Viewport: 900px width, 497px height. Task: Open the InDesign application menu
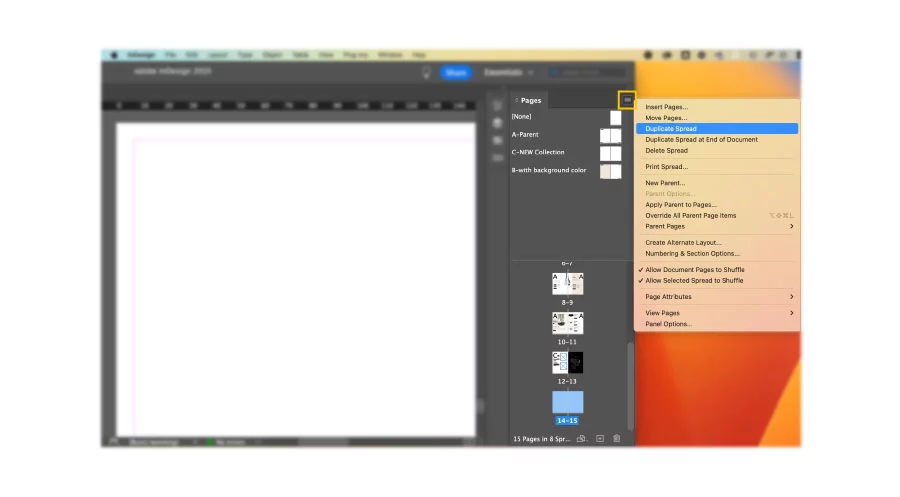[141, 55]
